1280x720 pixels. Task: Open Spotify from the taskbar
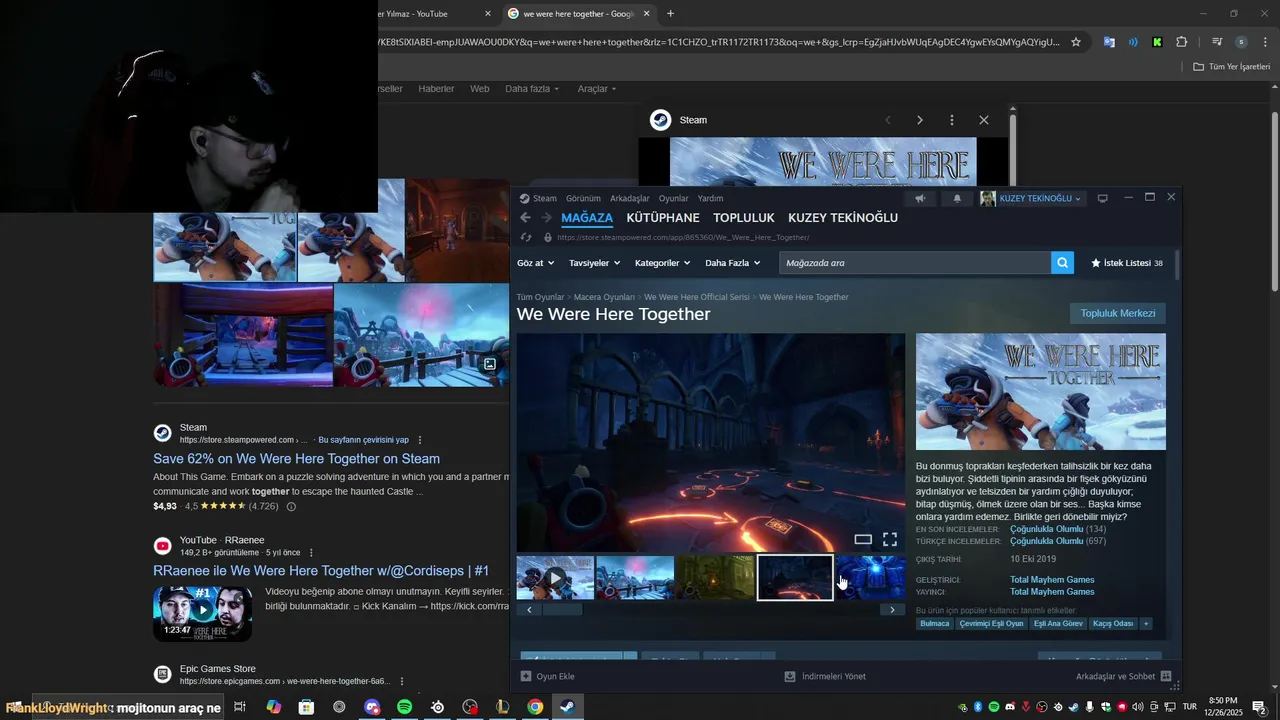405,707
